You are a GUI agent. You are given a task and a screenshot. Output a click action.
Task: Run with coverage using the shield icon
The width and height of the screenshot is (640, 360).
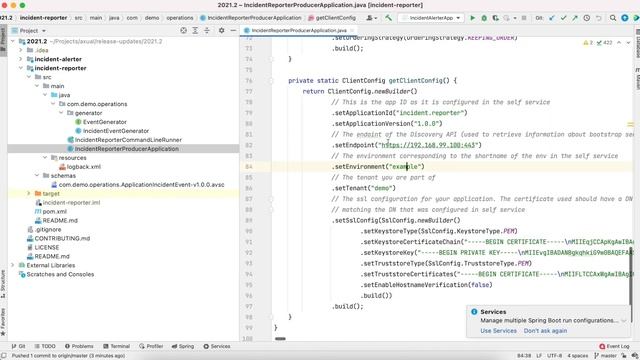(495, 18)
